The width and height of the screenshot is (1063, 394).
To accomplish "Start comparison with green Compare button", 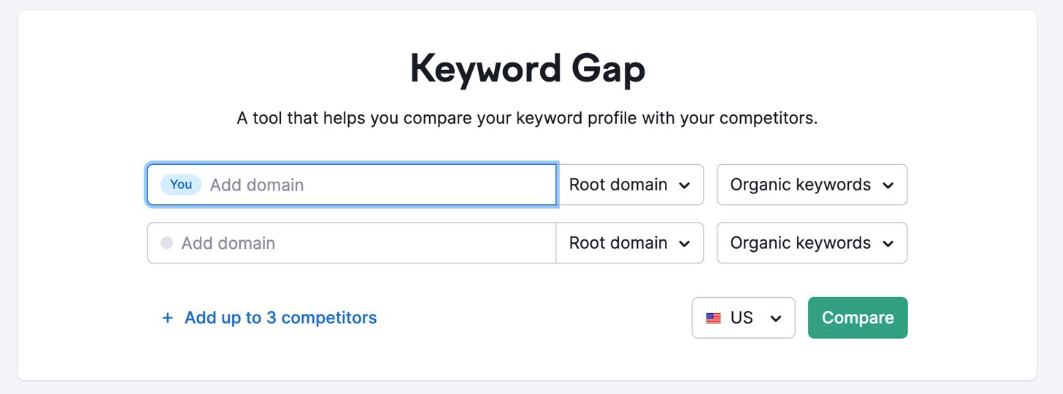I will pyautogui.click(x=858, y=317).
